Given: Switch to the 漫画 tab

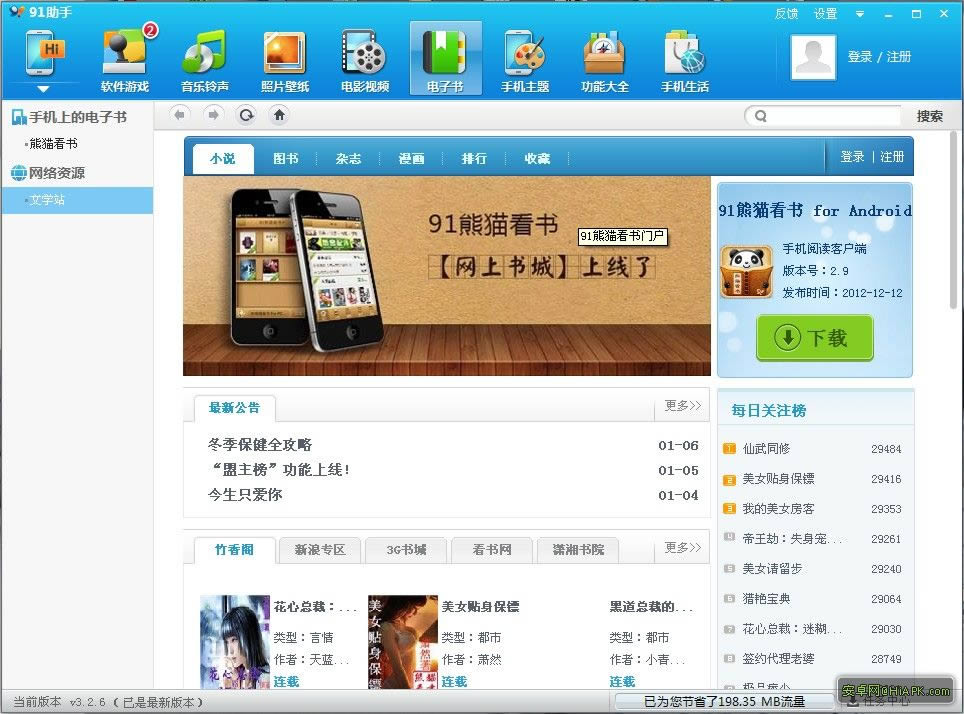Looking at the screenshot, I should click(x=411, y=159).
